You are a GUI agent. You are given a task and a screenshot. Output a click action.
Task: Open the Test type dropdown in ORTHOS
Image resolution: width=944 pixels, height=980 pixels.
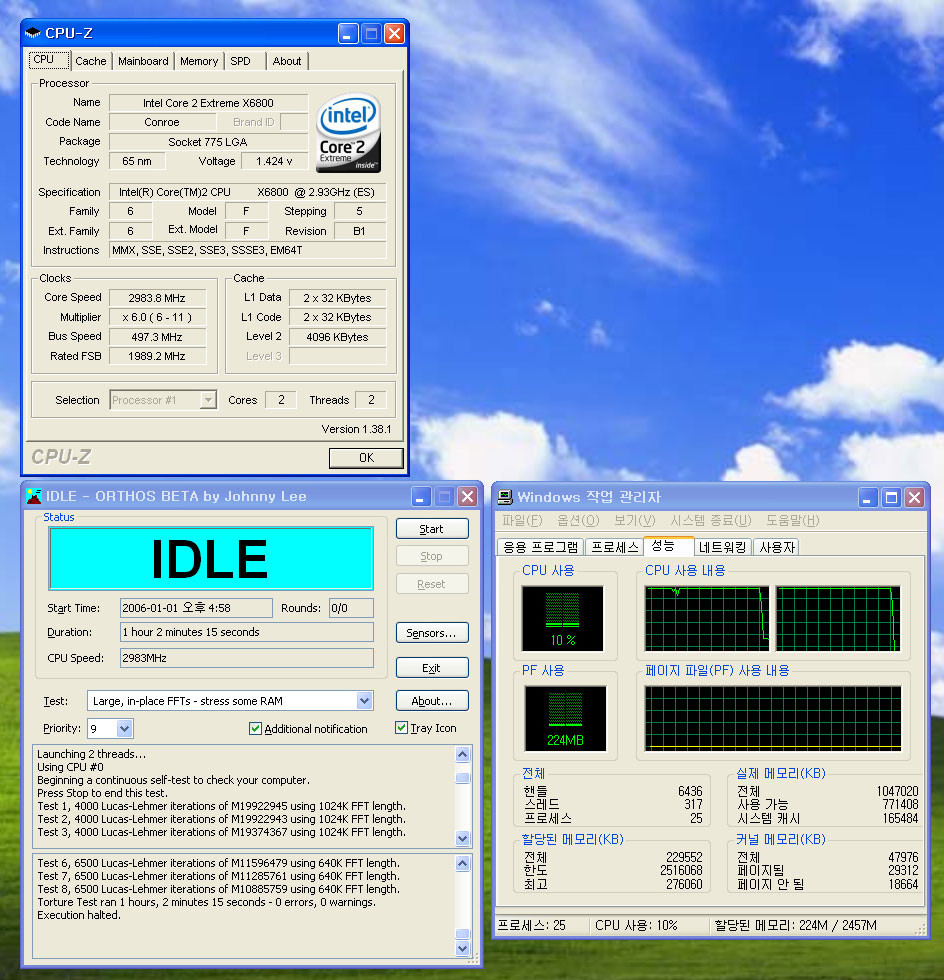click(364, 701)
